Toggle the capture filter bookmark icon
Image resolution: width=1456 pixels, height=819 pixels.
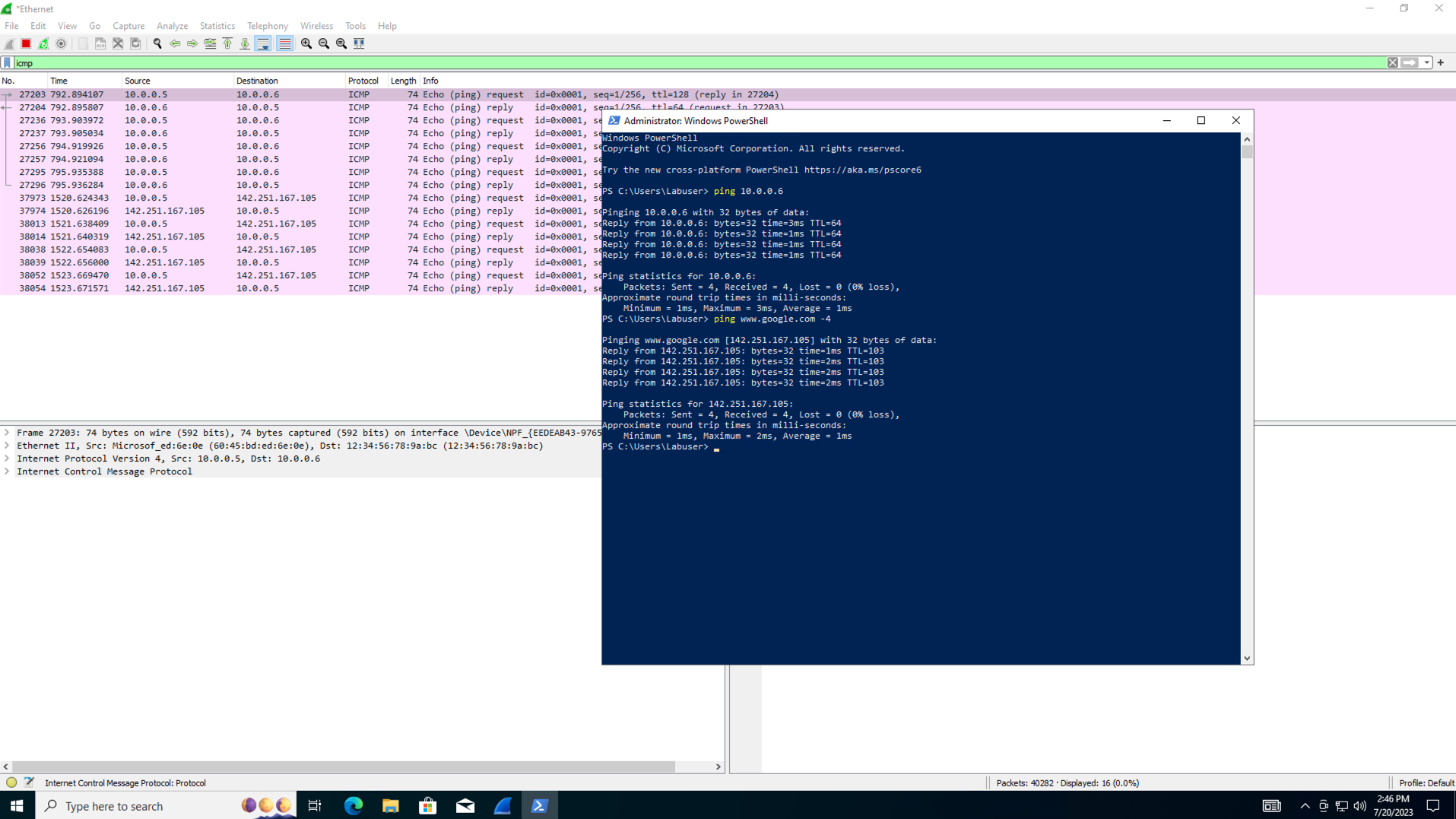6,62
